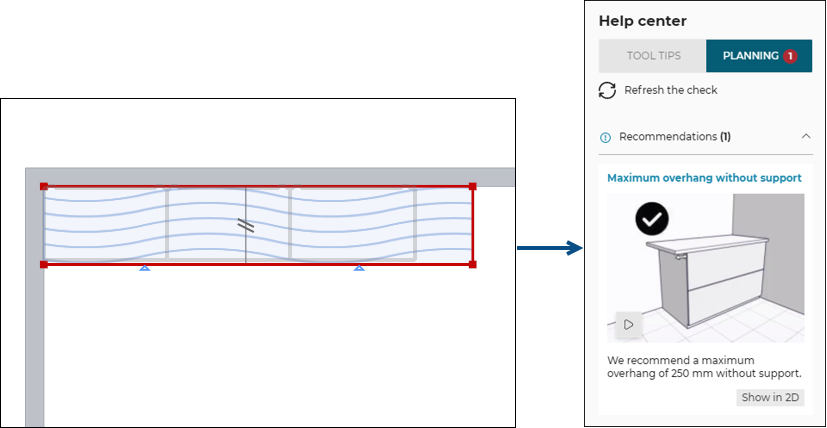Play the overhang recommendation video

tap(628, 324)
